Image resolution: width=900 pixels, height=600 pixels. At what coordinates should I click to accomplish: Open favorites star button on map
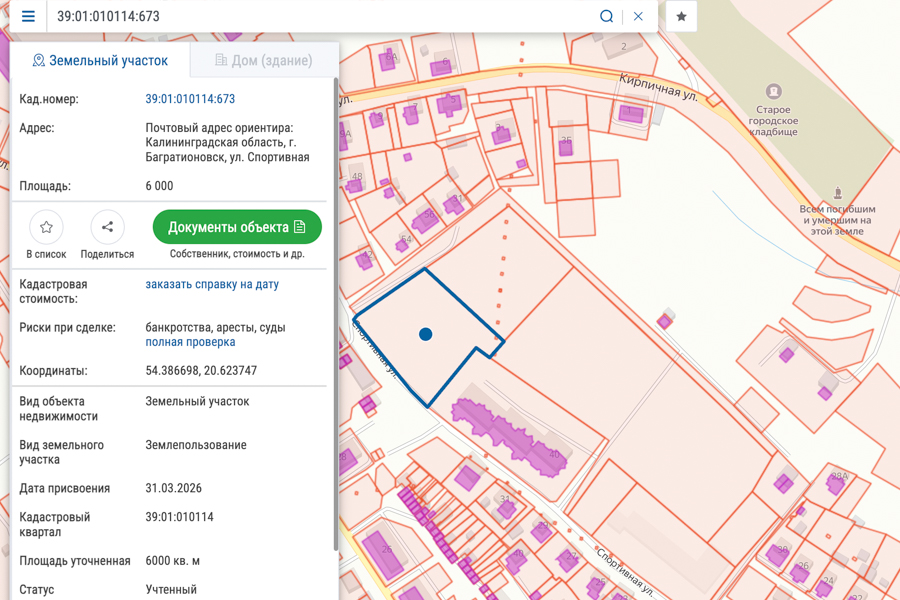pos(681,16)
